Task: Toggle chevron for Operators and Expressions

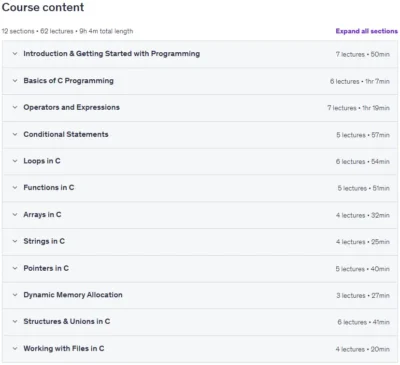Action: click(15, 107)
